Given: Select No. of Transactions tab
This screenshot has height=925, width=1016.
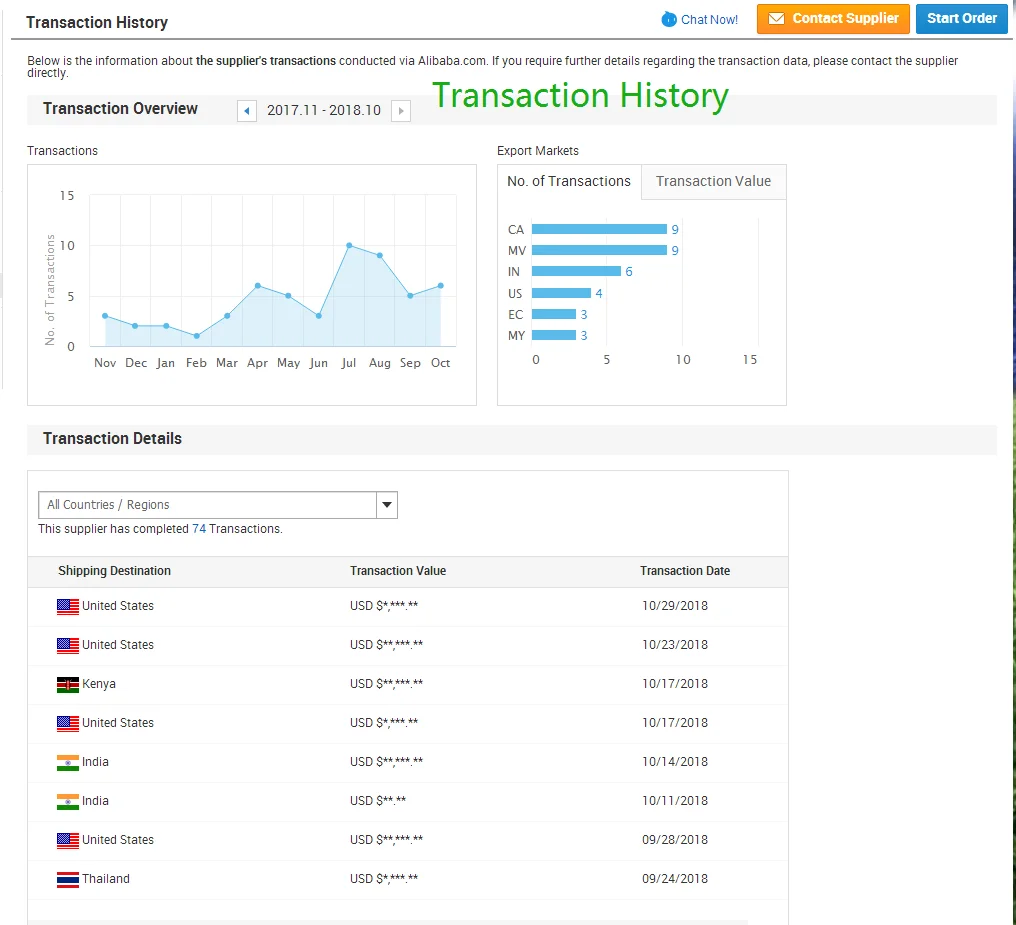Looking at the screenshot, I should point(569,182).
